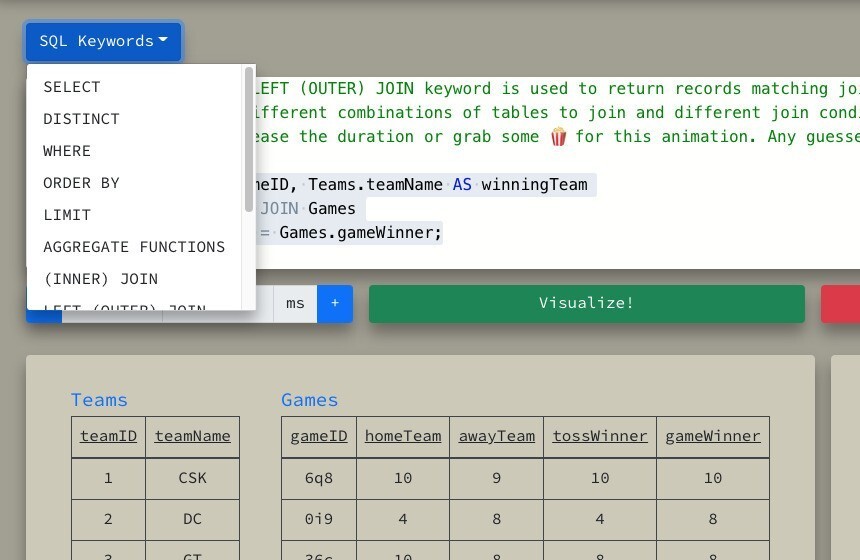Screen dimensions: 860x560
Task: Choose LIMIT from keyword menu
Action: coord(134,215)
